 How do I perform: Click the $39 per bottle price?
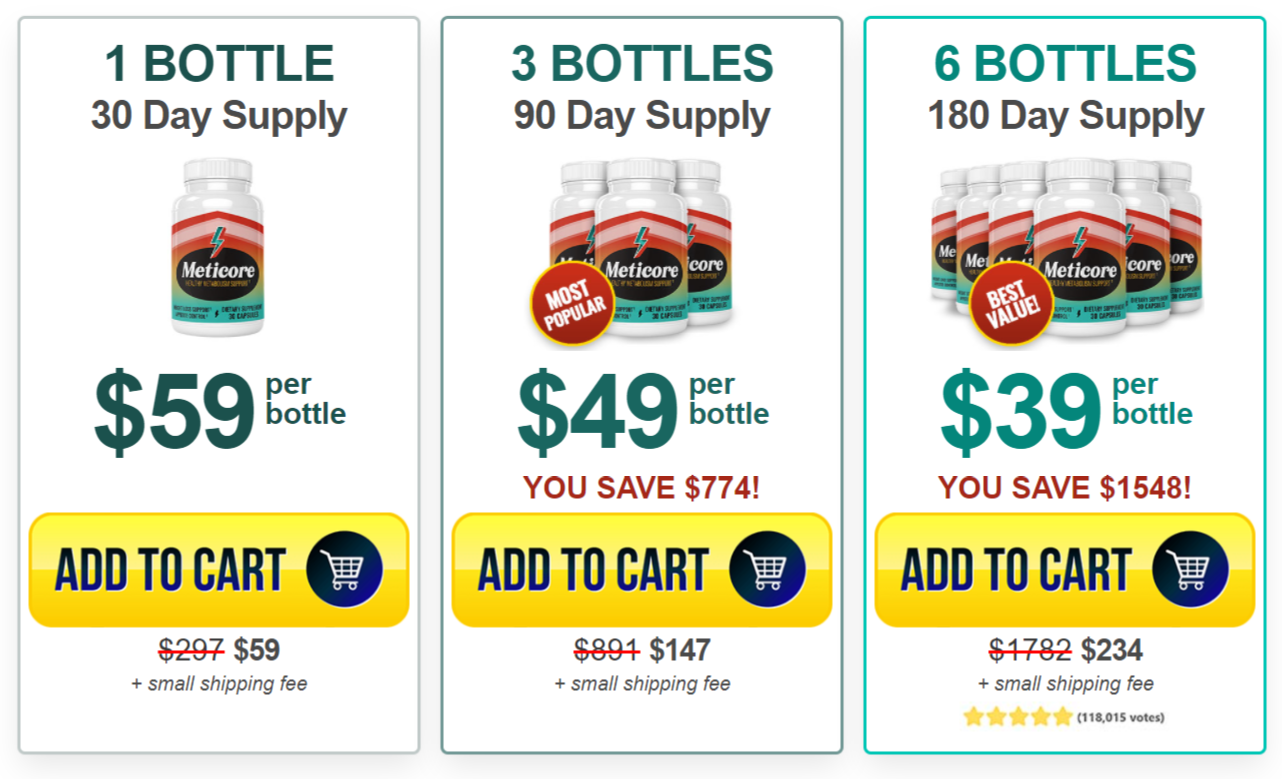[x=1066, y=410]
